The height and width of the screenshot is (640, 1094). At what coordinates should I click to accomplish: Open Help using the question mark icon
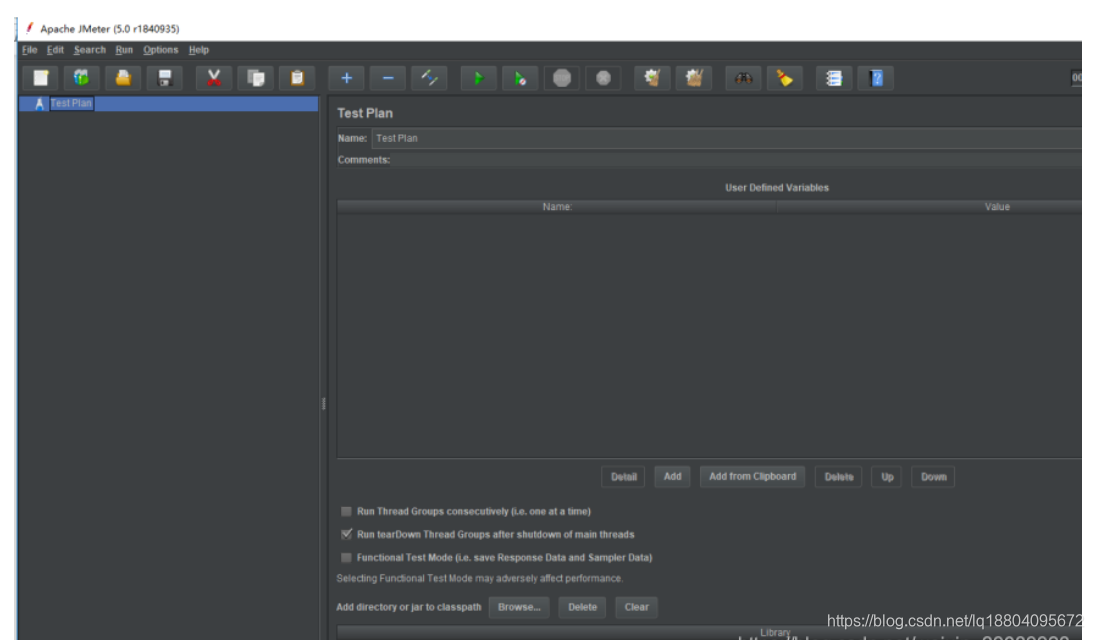click(876, 78)
